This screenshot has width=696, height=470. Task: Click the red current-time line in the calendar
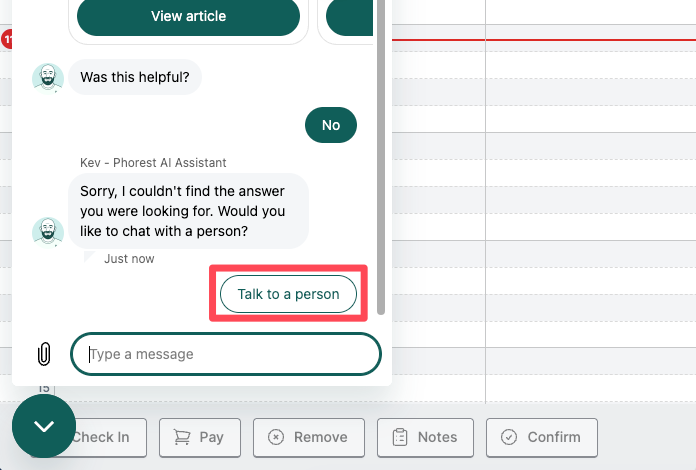point(540,41)
